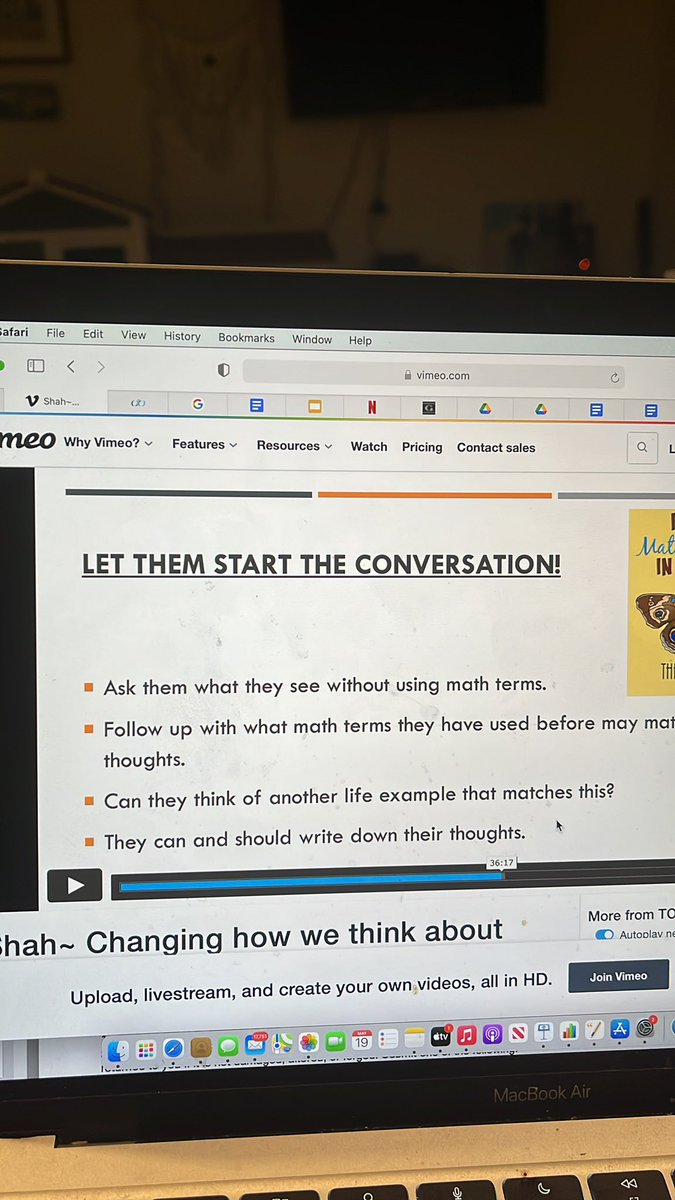Switch to the Google tab
This screenshot has width=675, height=1200.
[198, 404]
